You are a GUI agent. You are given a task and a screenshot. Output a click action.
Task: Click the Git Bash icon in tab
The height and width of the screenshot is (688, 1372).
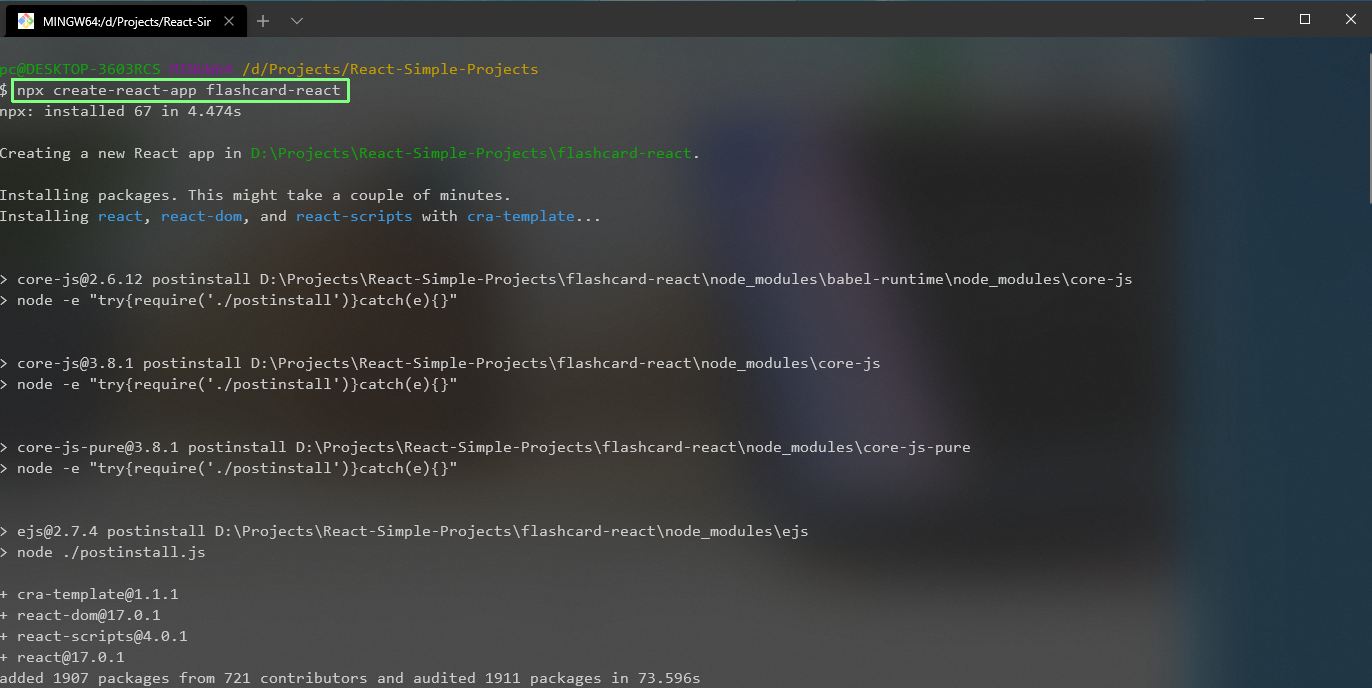click(x=26, y=20)
